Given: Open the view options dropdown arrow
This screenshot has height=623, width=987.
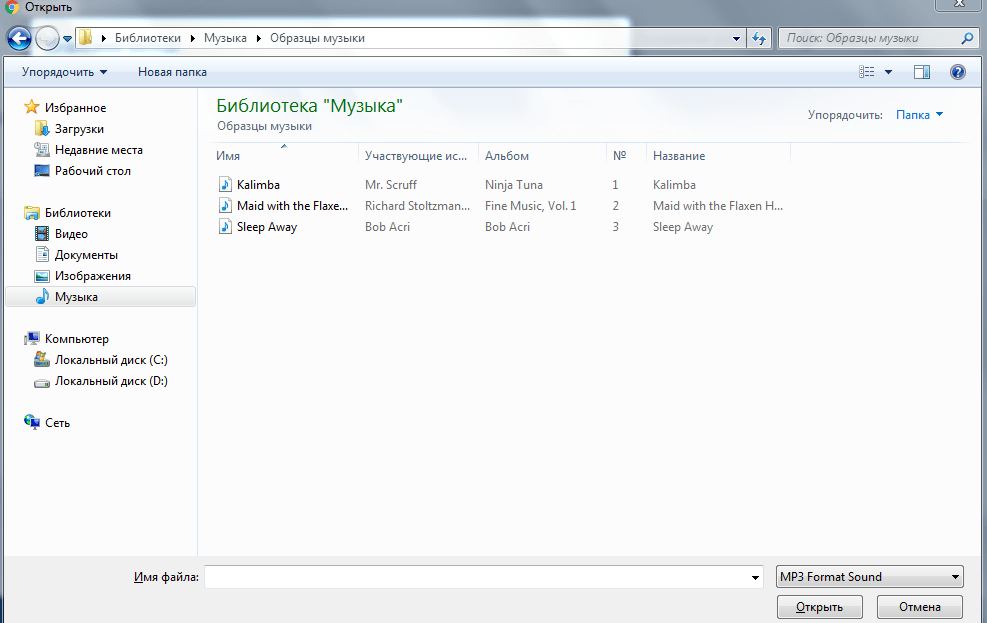Looking at the screenshot, I should coord(888,72).
